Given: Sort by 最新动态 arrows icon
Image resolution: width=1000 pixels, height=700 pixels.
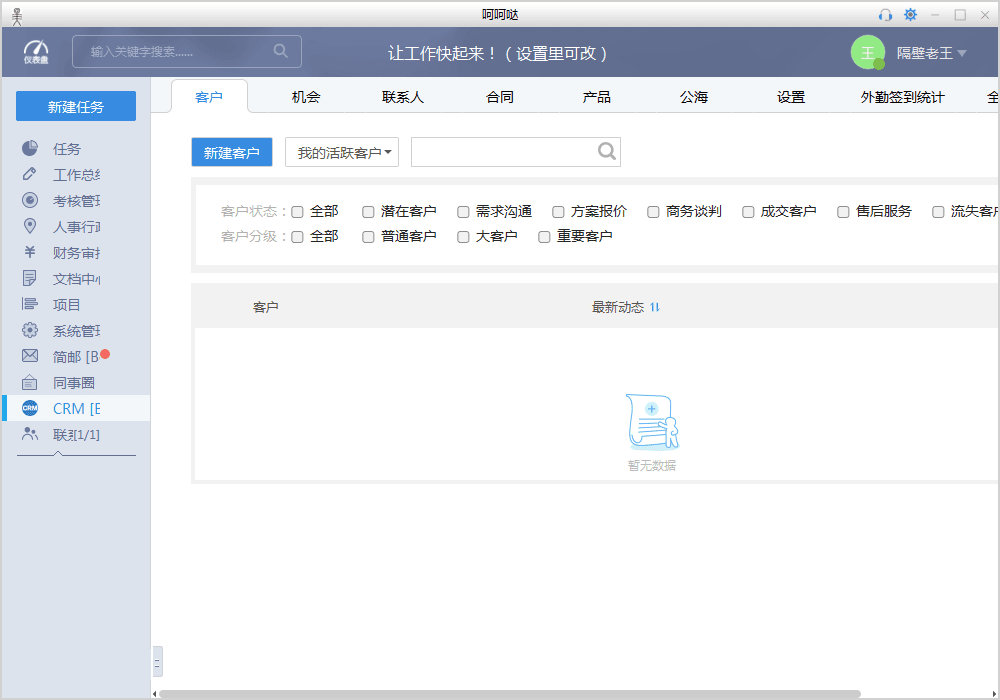Looking at the screenshot, I should [x=655, y=307].
